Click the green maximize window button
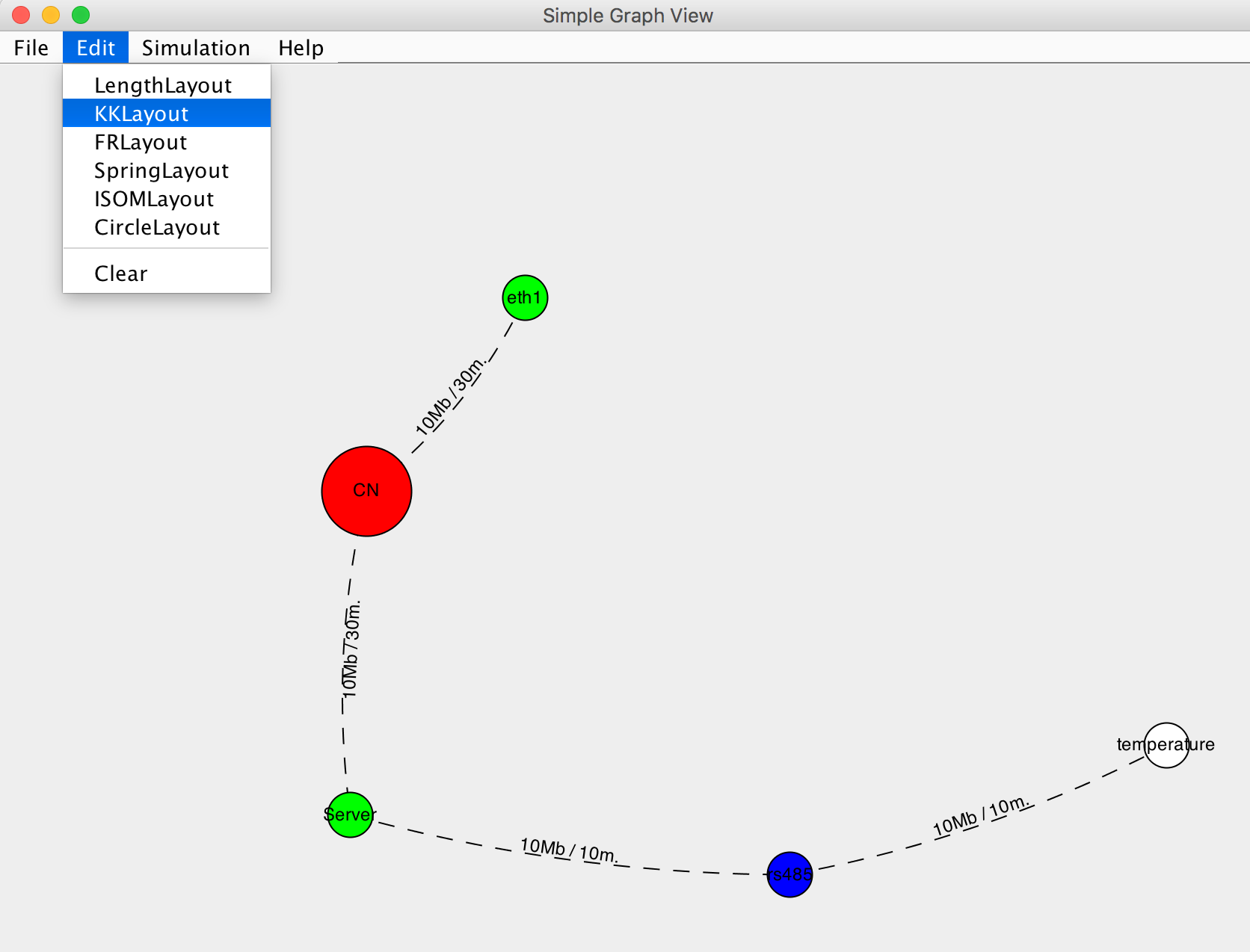1250x952 pixels. [81, 15]
